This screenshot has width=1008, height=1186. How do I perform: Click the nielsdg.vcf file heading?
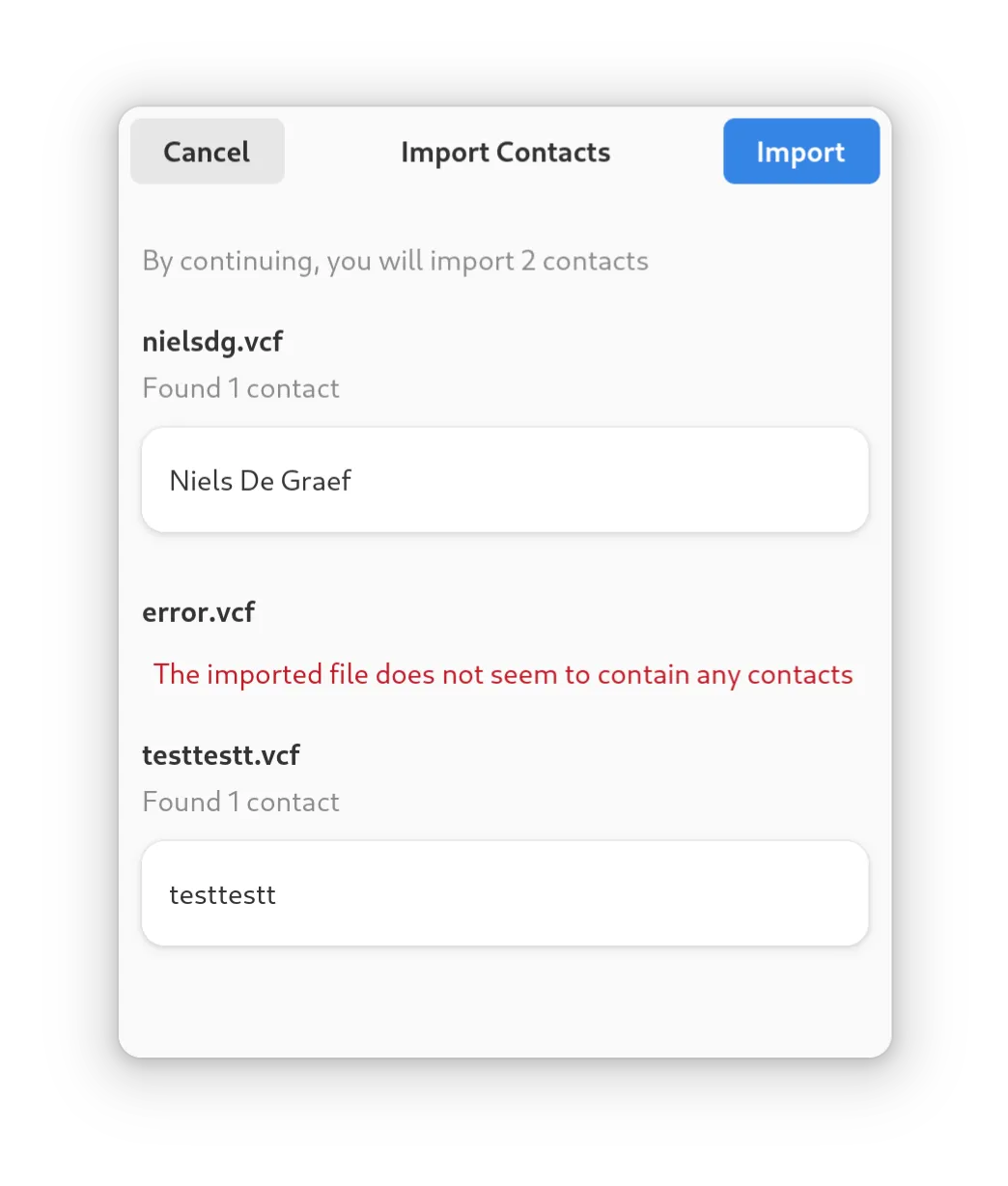[212, 342]
